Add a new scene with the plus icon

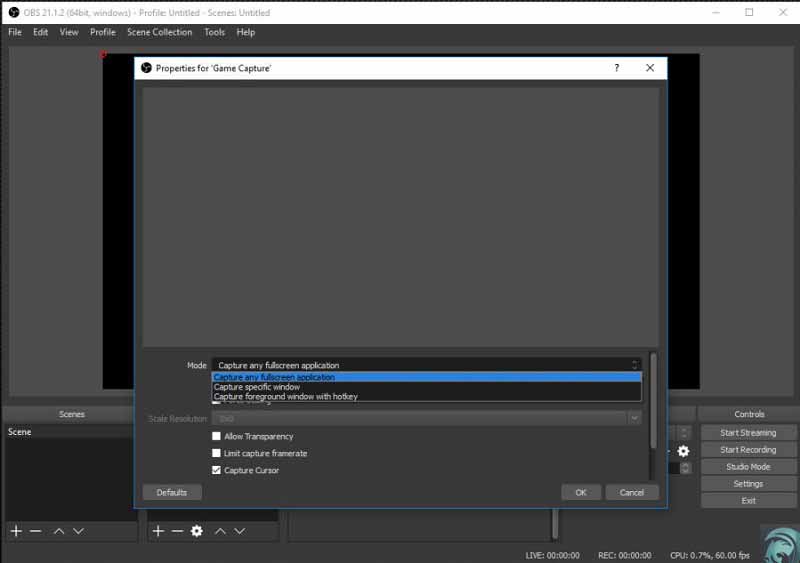point(16,531)
